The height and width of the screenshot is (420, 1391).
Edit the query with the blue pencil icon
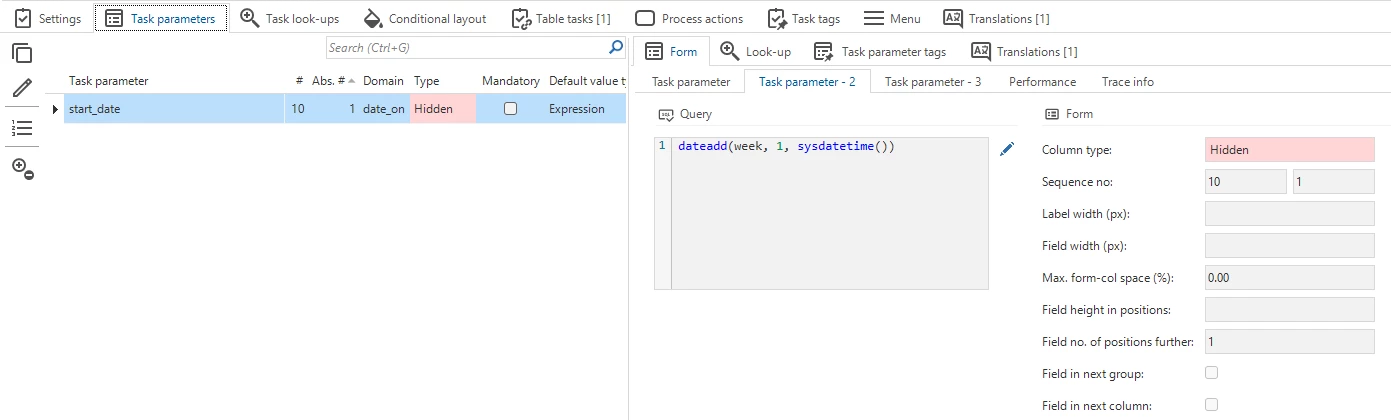[x=1007, y=149]
